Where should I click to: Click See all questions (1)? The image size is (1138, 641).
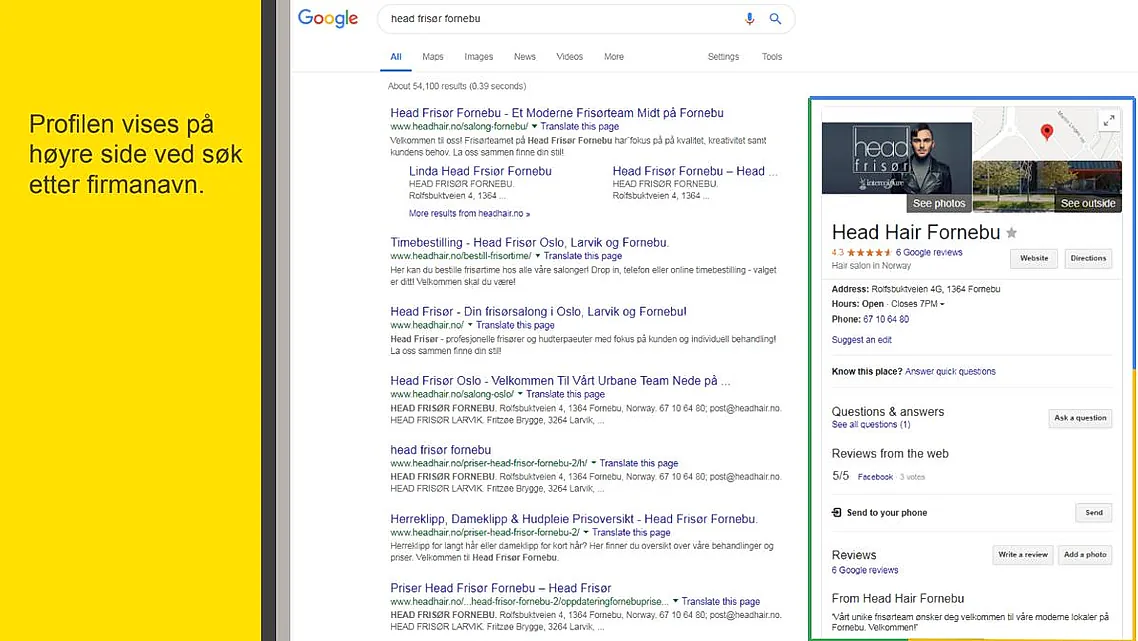(x=871, y=425)
